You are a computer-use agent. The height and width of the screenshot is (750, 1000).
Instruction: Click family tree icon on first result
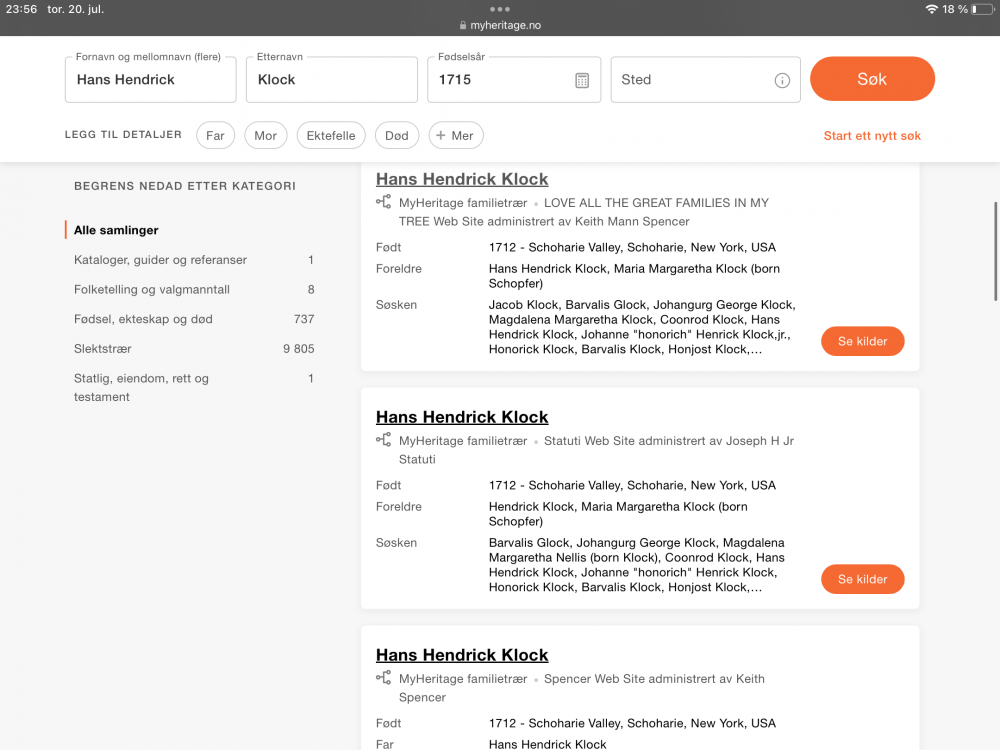(x=383, y=202)
